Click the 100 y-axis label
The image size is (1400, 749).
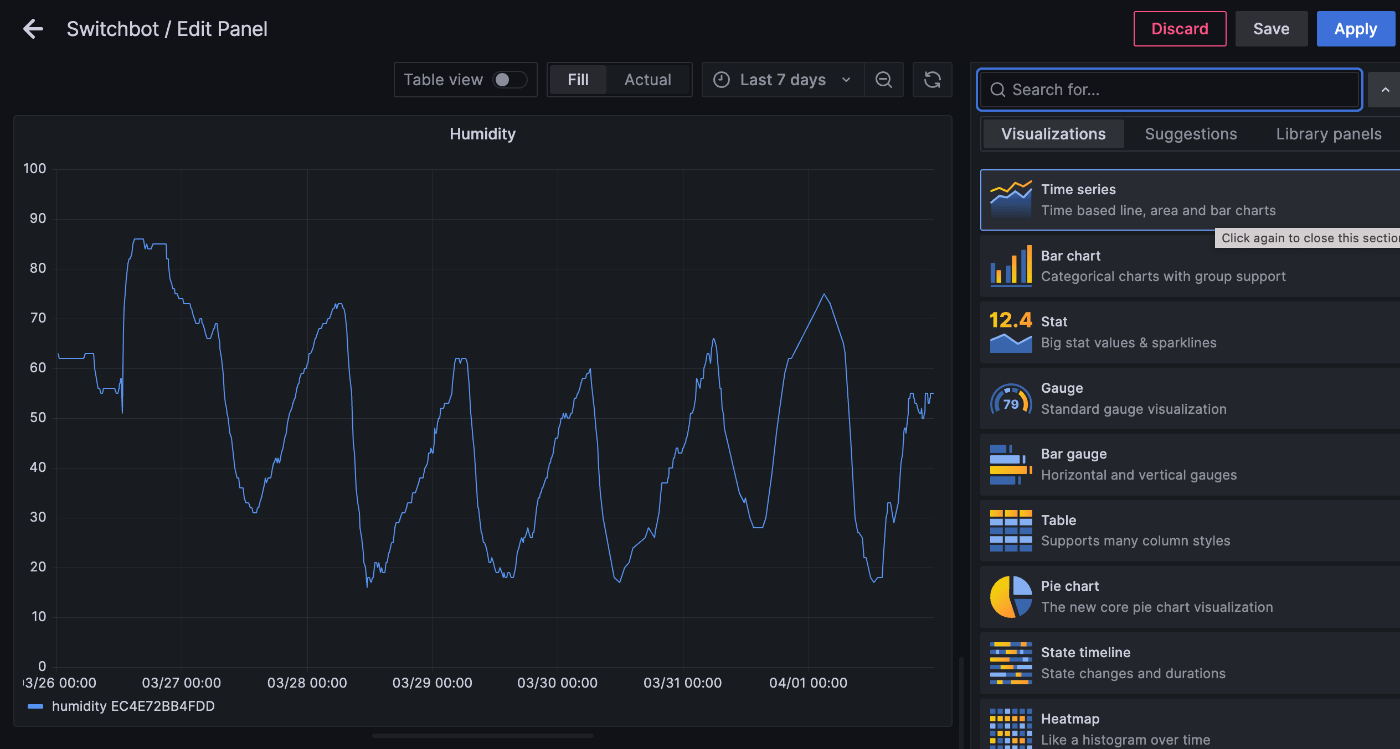(x=35, y=168)
